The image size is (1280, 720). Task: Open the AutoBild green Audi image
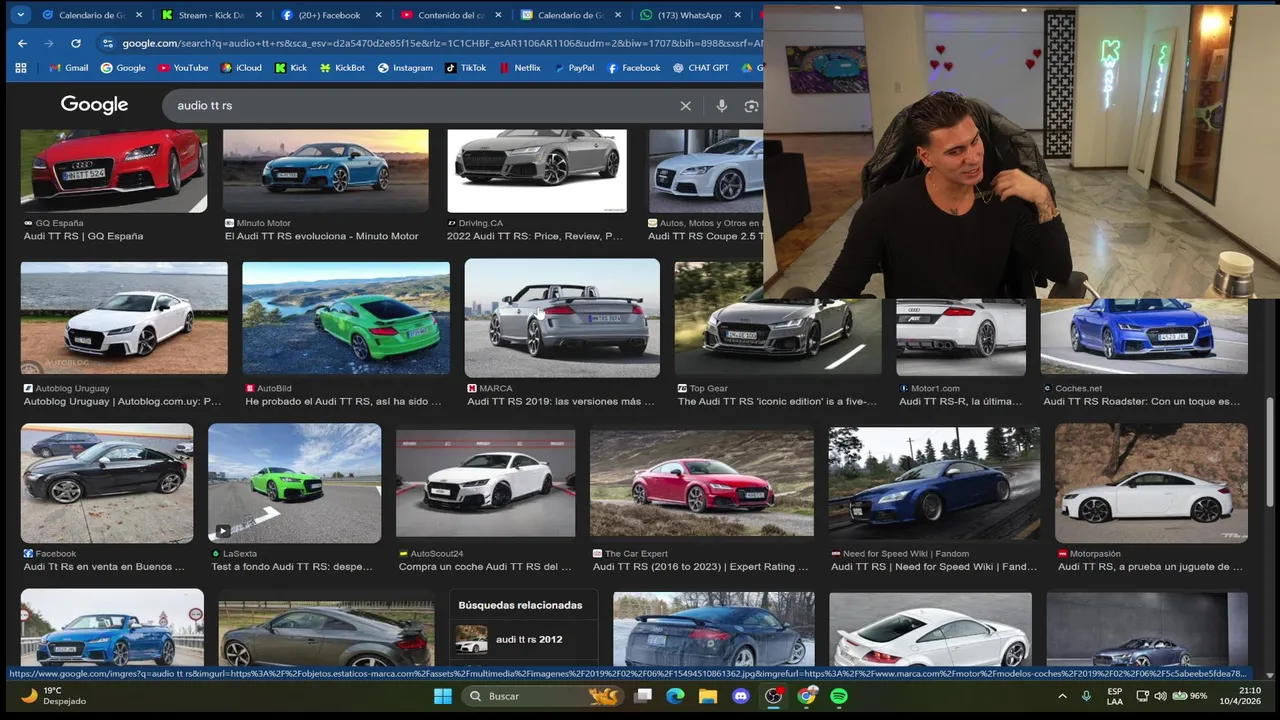[x=346, y=318]
